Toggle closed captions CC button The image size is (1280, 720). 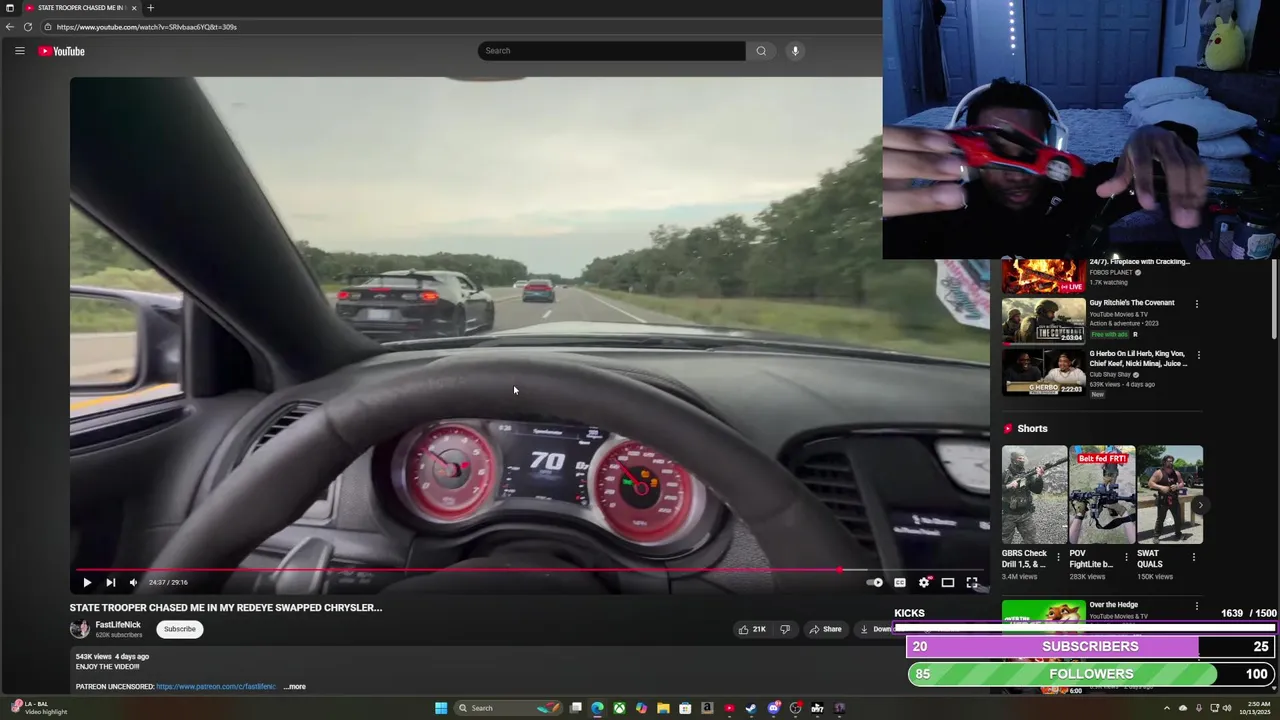coord(900,582)
